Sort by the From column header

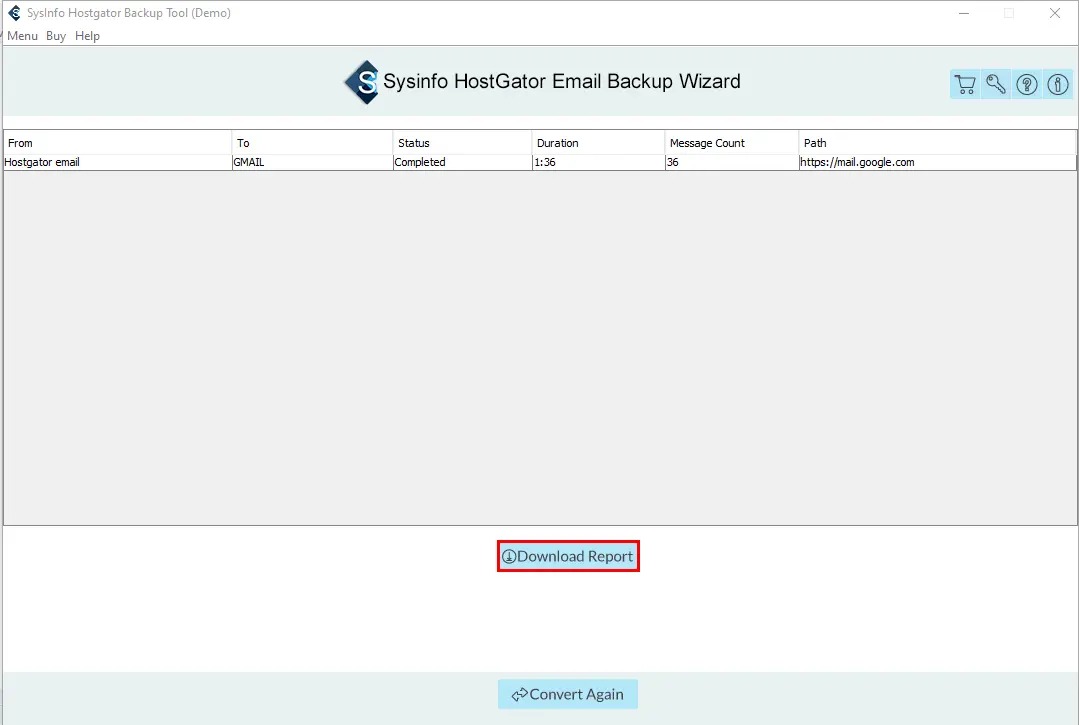(x=118, y=143)
